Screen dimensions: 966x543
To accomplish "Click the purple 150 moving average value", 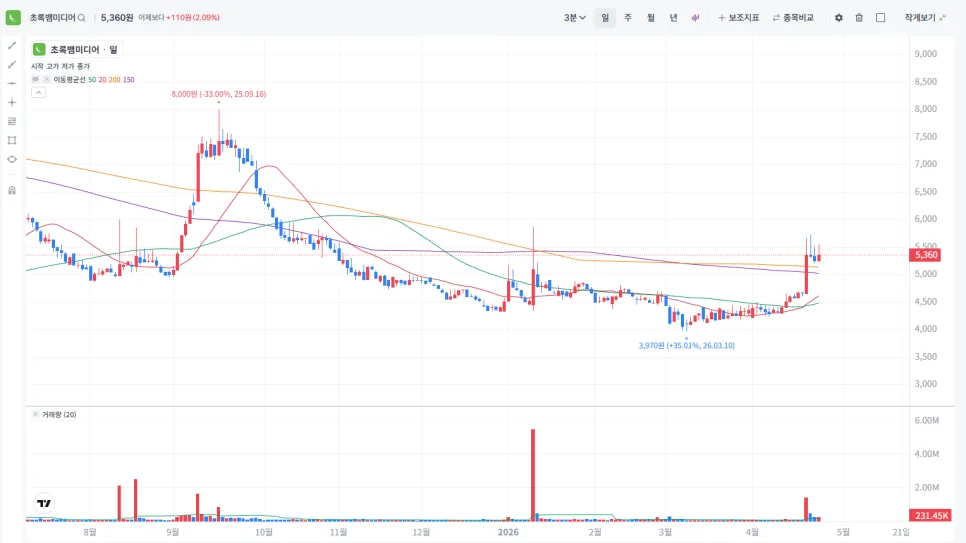I will pos(128,80).
